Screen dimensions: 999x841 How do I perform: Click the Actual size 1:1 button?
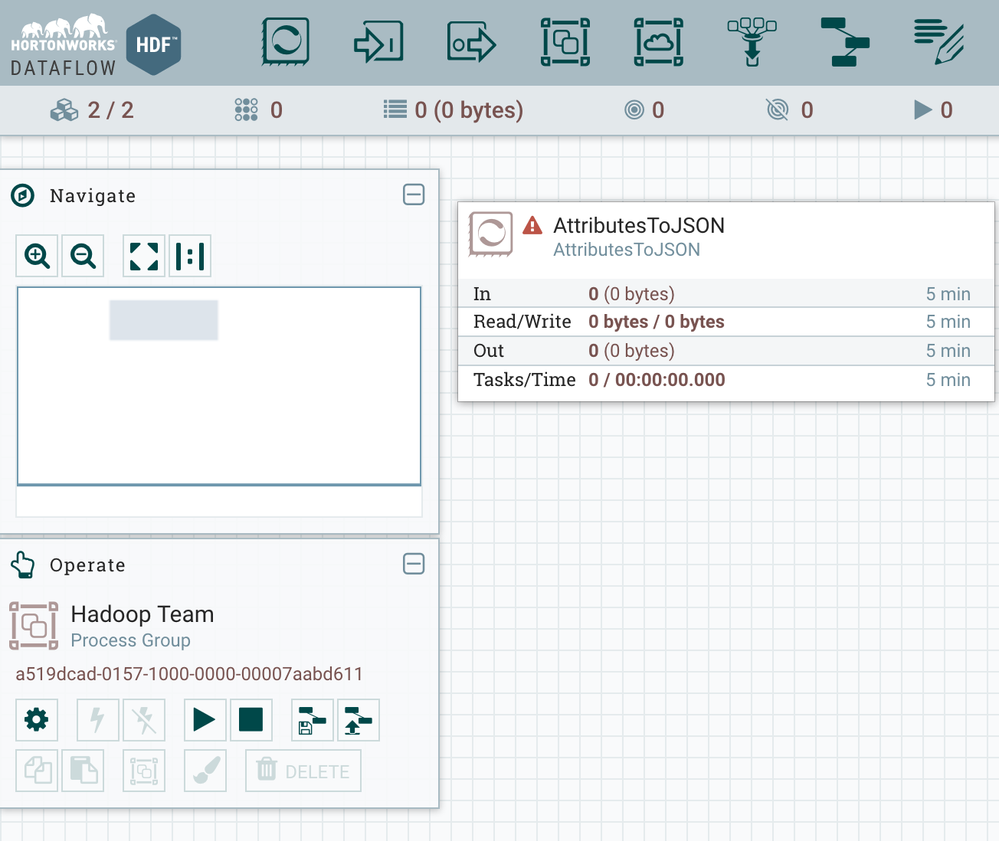click(x=190, y=256)
